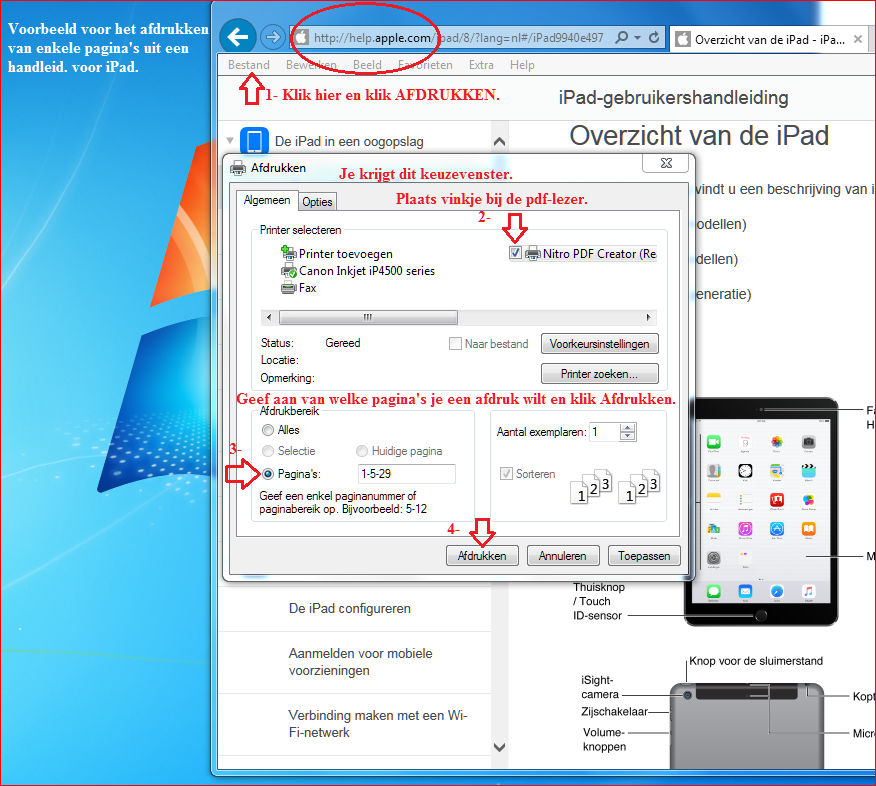This screenshot has height=786, width=876.
Task: Click the Voorkeursinstellingen button
Action: pos(599,344)
